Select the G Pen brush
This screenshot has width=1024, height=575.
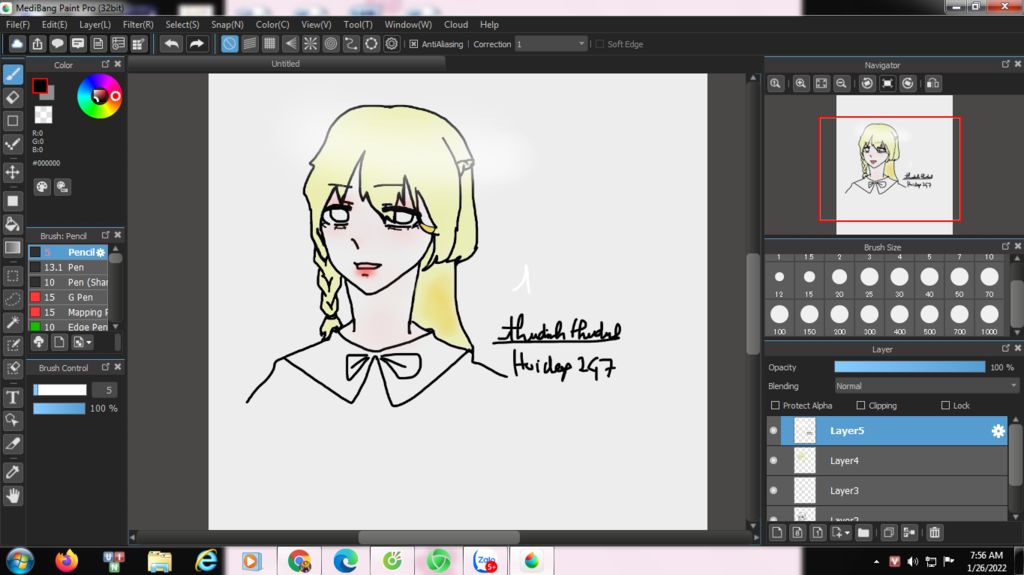pos(69,297)
